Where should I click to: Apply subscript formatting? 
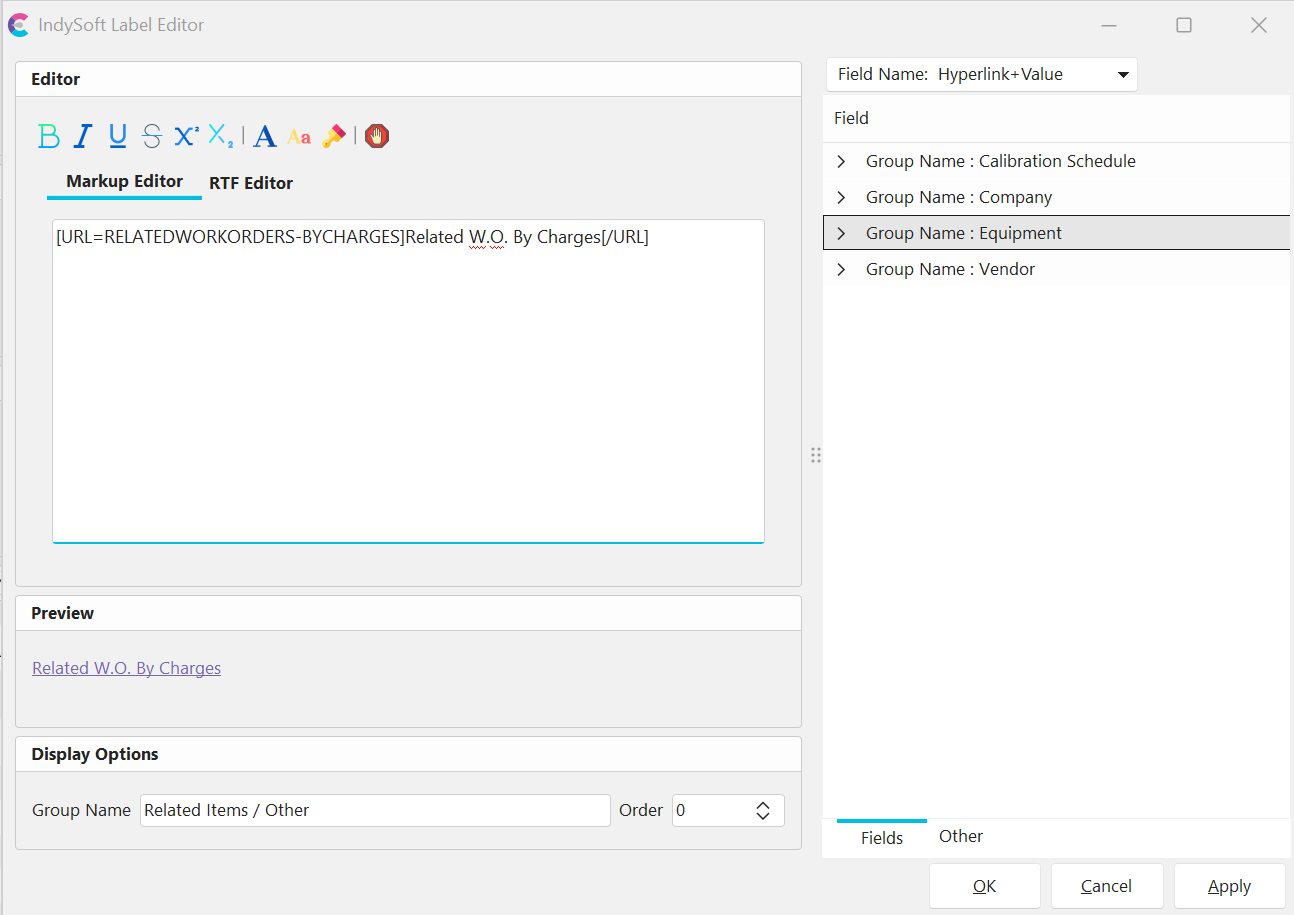pos(221,136)
